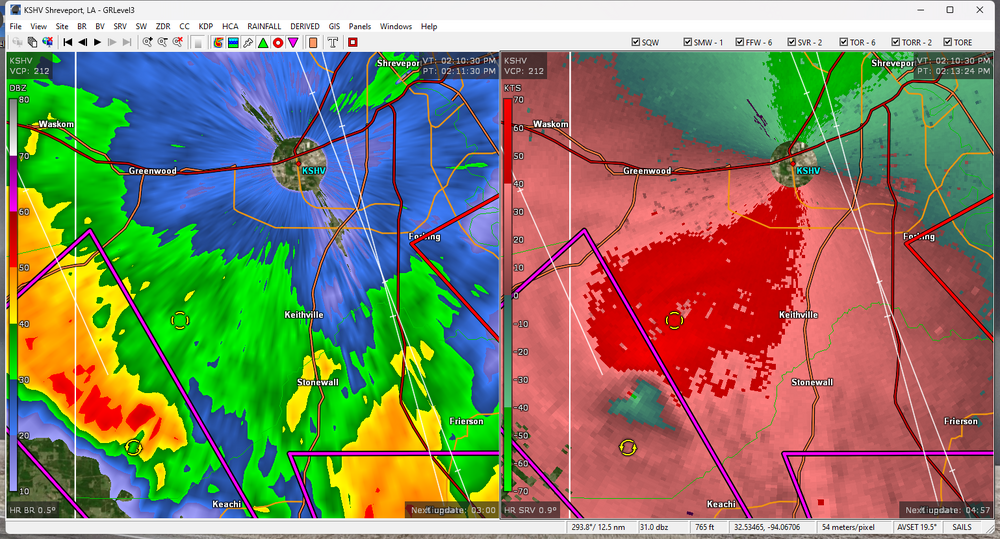Jump to the first frame of loop
Screen dimensions: 1000x539
[68, 42]
